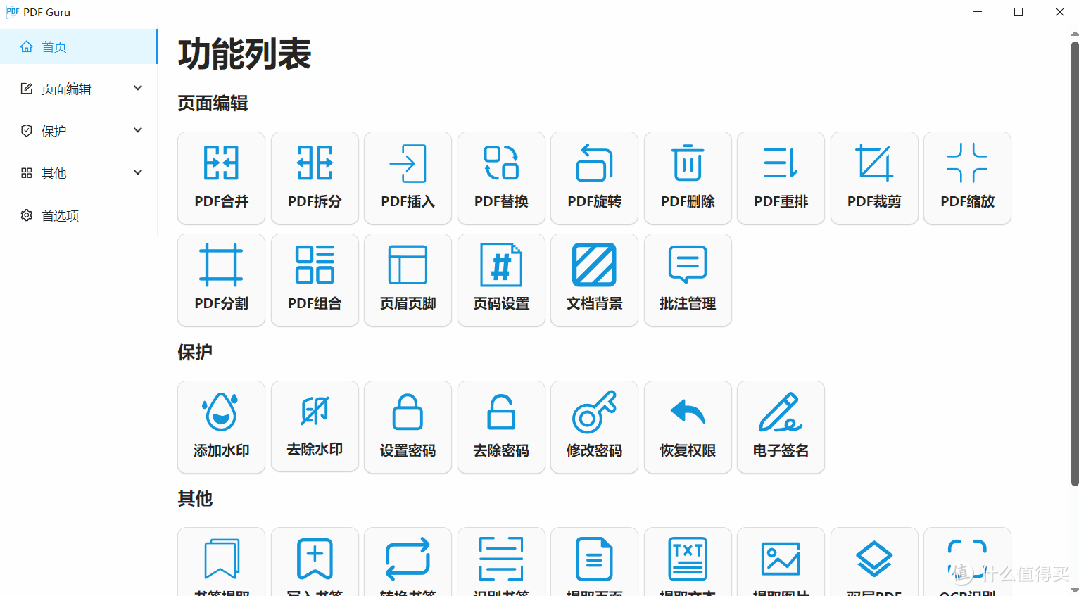Screen dimensions: 1079x596
Task: Open the 设置密码 set password tool
Action: click(x=407, y=427)
